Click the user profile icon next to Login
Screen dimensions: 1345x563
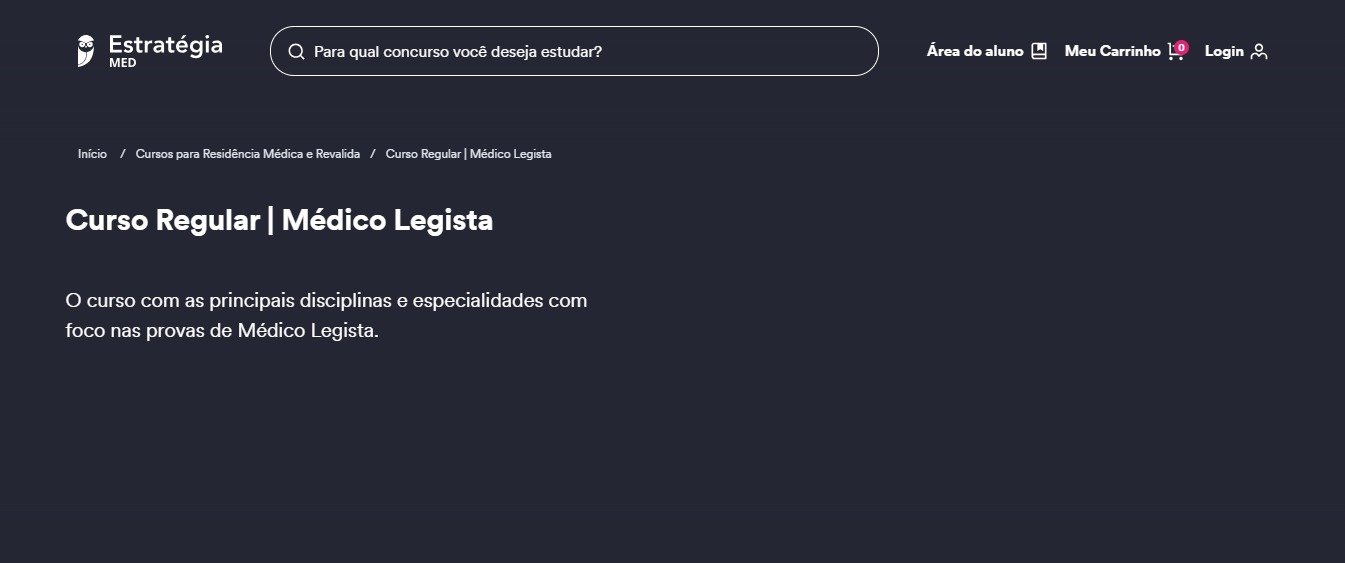1259,51
